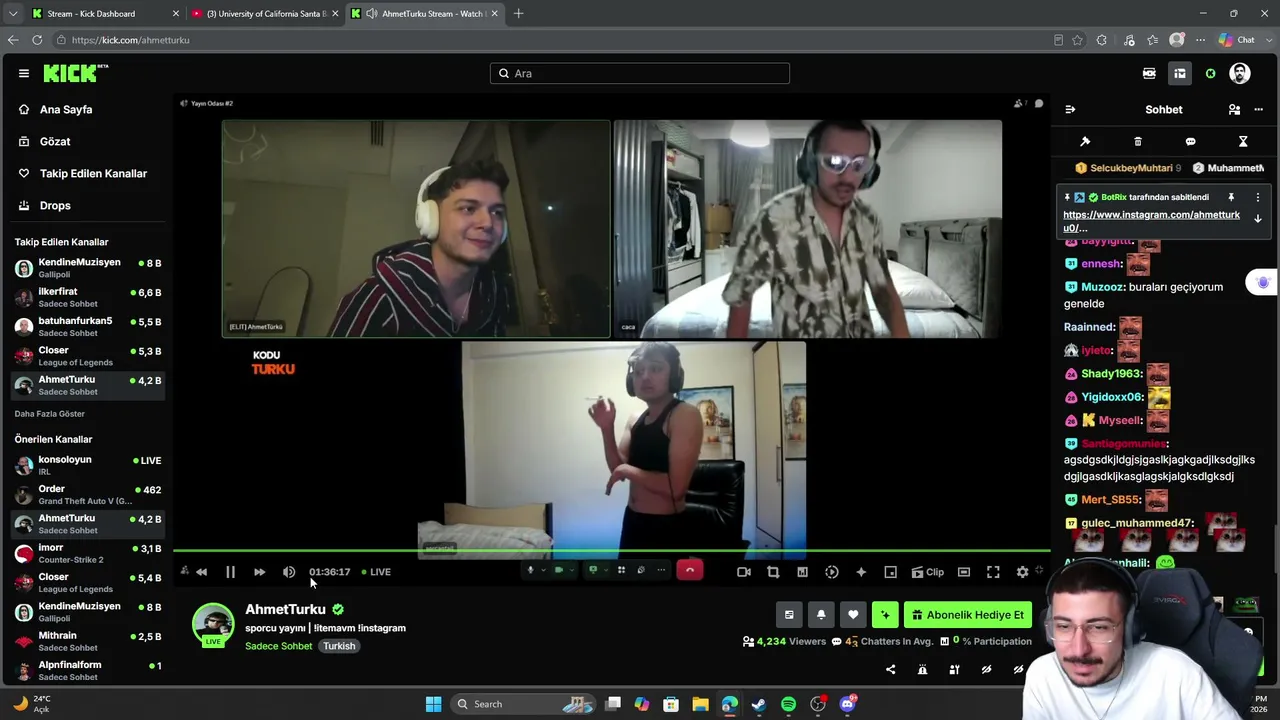Open KendineMuzisyen followed channel

coord(88,268)
